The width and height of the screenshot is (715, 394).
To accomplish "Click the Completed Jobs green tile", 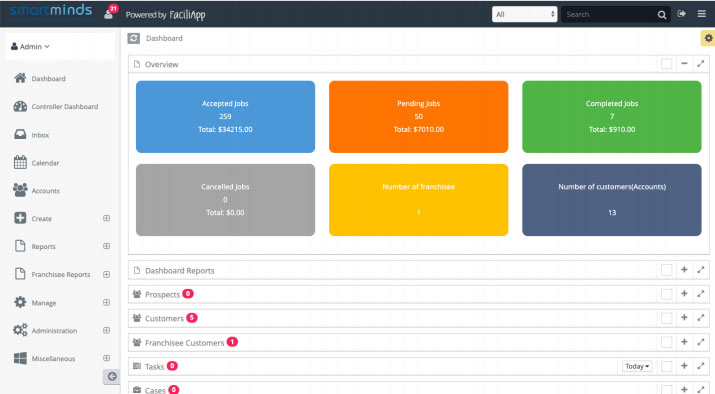I will coord(611,117).
